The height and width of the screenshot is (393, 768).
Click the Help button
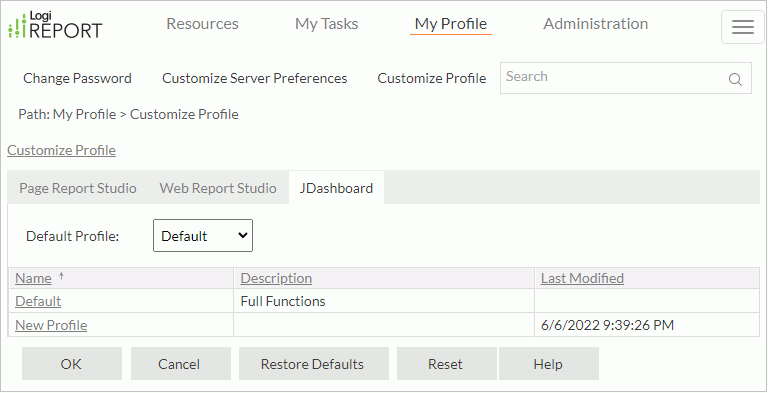pyautogui.click(x=549, y=364)
